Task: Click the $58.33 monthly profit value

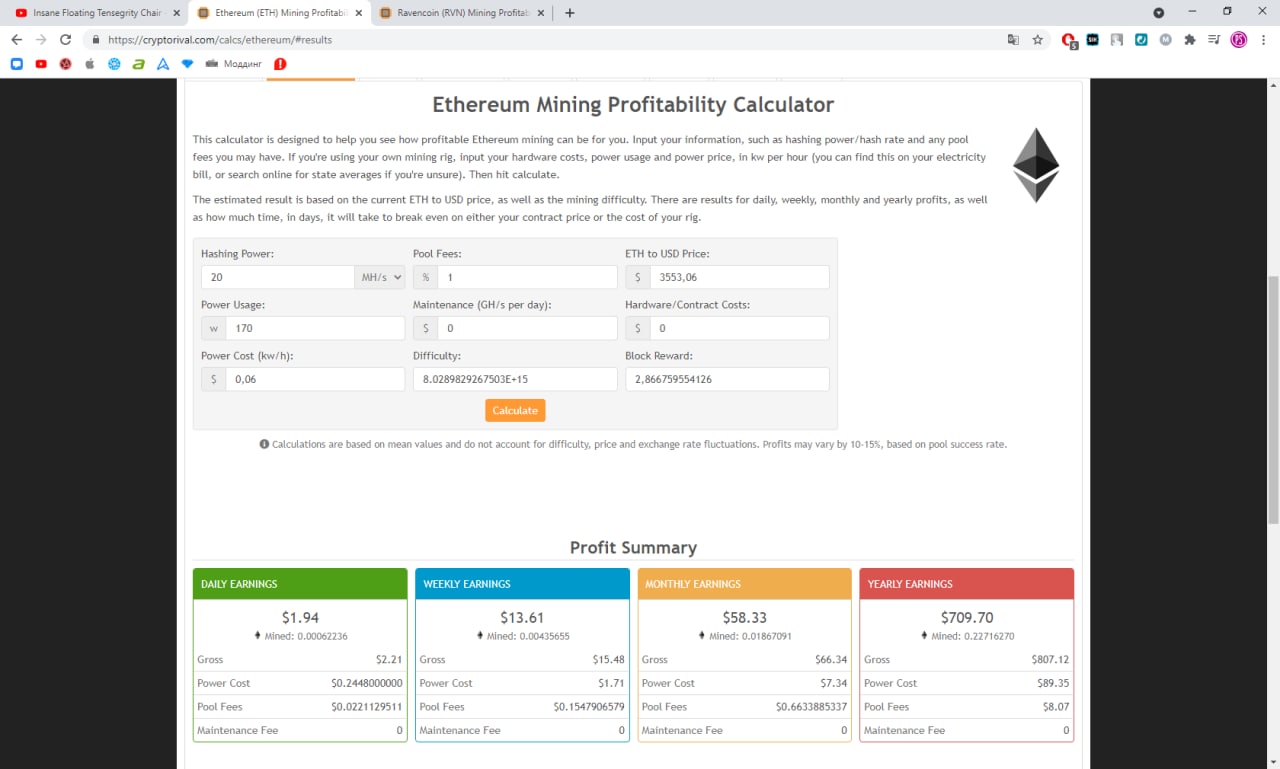Action: (x=744, y=617)
